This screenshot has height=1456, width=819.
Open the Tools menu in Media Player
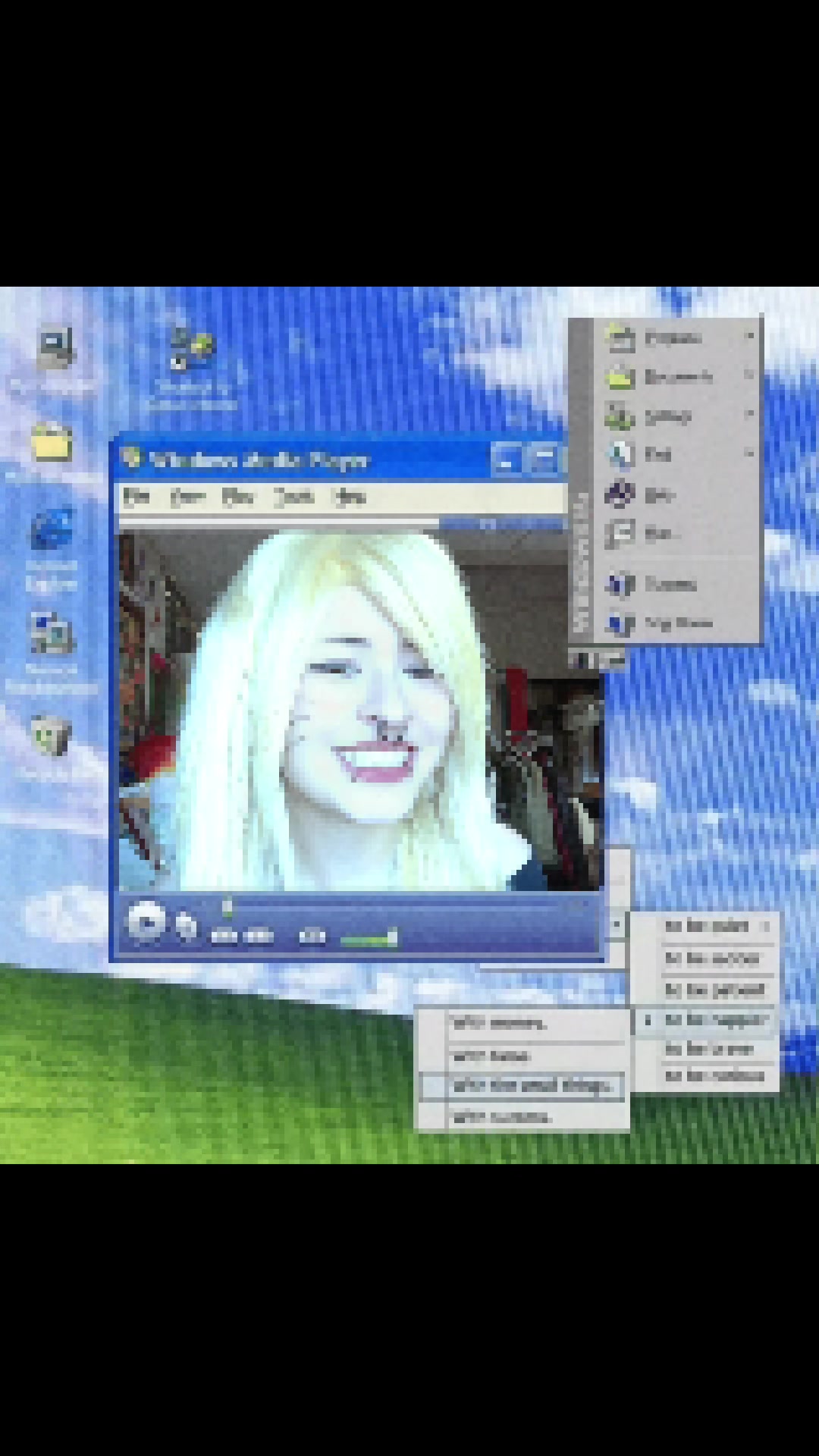293,497
